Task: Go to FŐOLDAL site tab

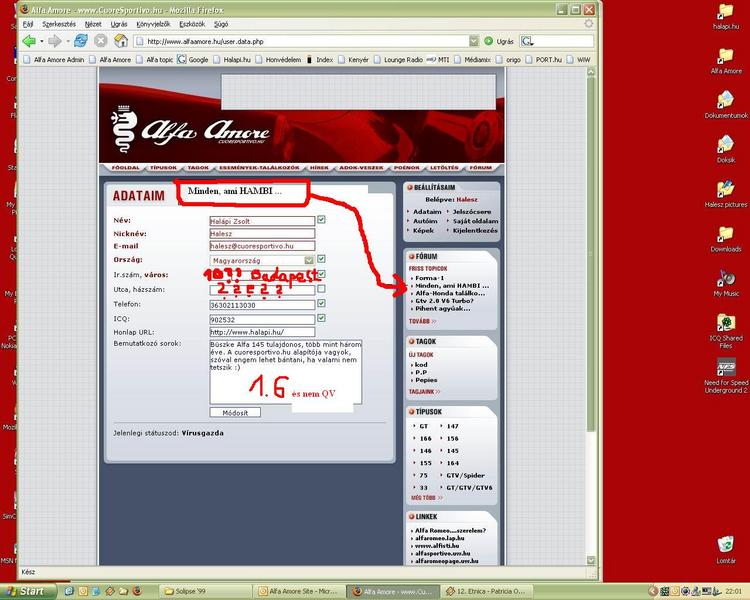Action: point(125,168)
